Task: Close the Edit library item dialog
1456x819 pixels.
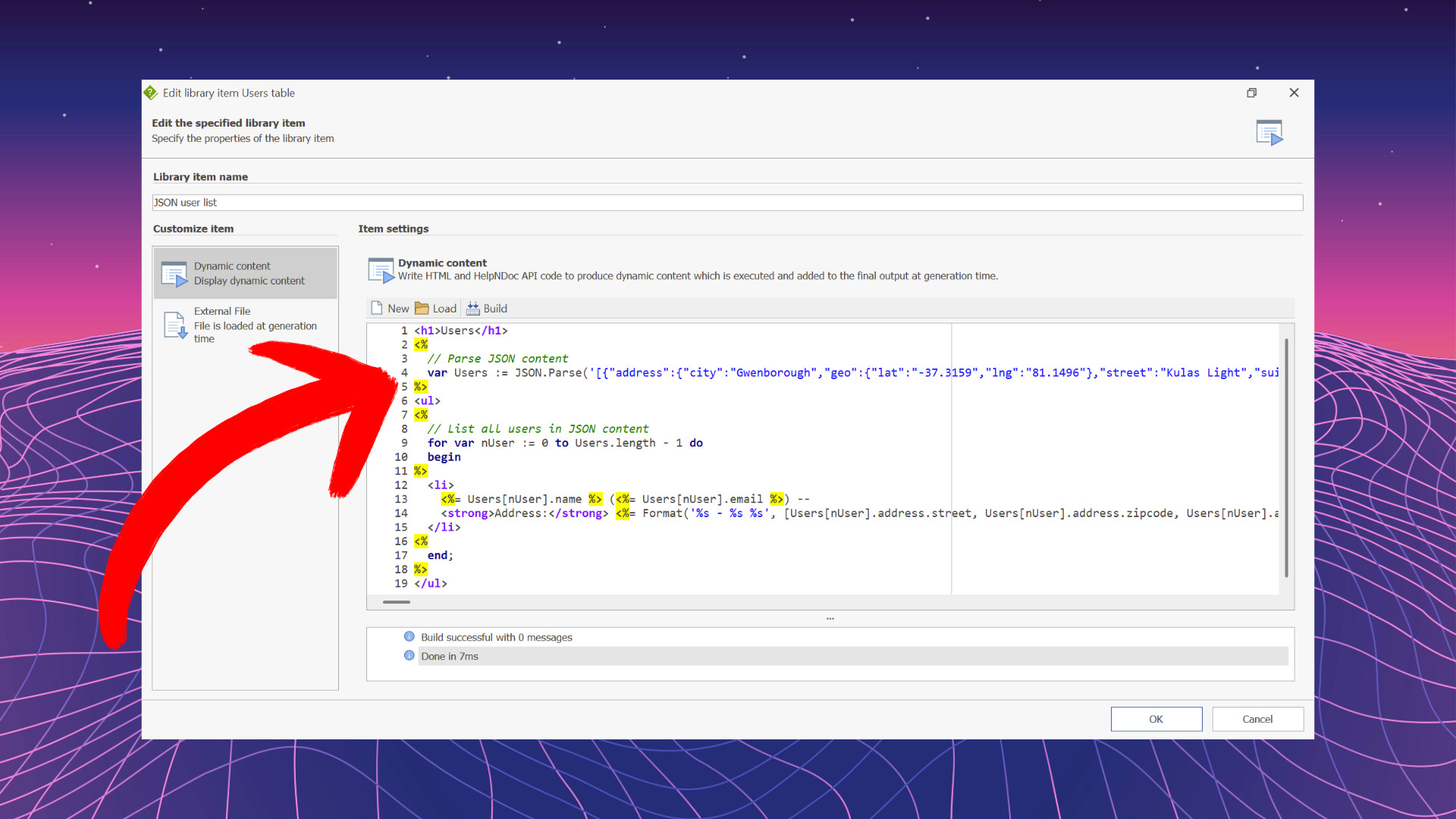Action: [1294, 93]
